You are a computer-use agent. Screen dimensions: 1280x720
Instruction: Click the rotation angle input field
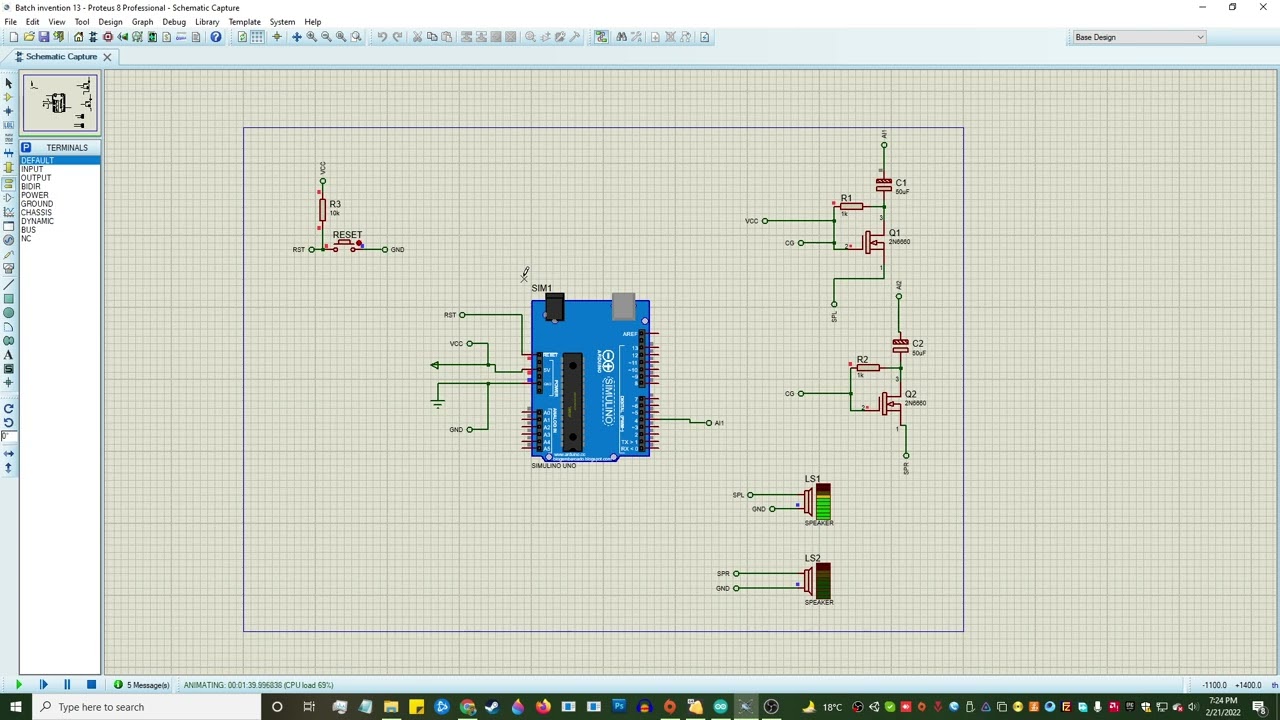click(x=9, y=437)
